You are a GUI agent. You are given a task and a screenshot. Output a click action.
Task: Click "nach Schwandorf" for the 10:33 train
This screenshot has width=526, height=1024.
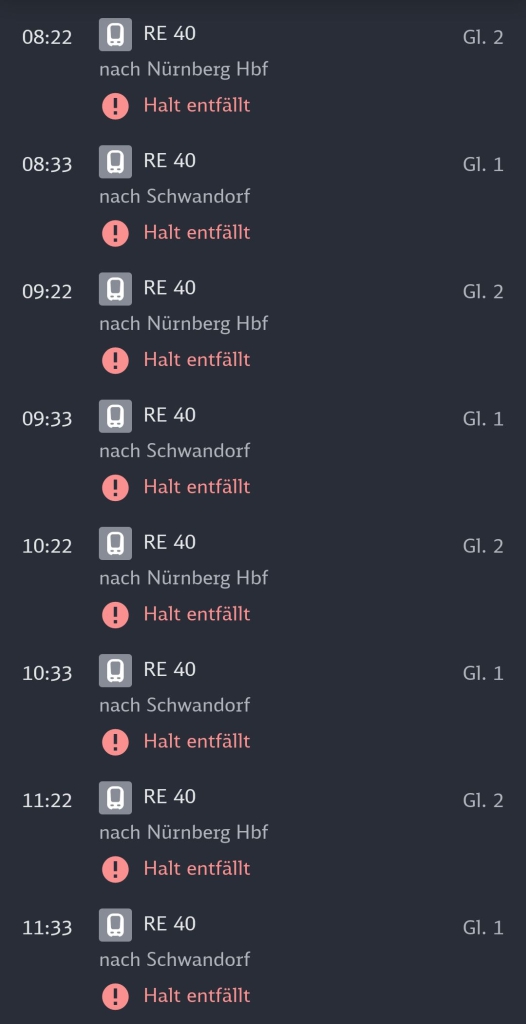pyautogui.click(x=174, y=705)
